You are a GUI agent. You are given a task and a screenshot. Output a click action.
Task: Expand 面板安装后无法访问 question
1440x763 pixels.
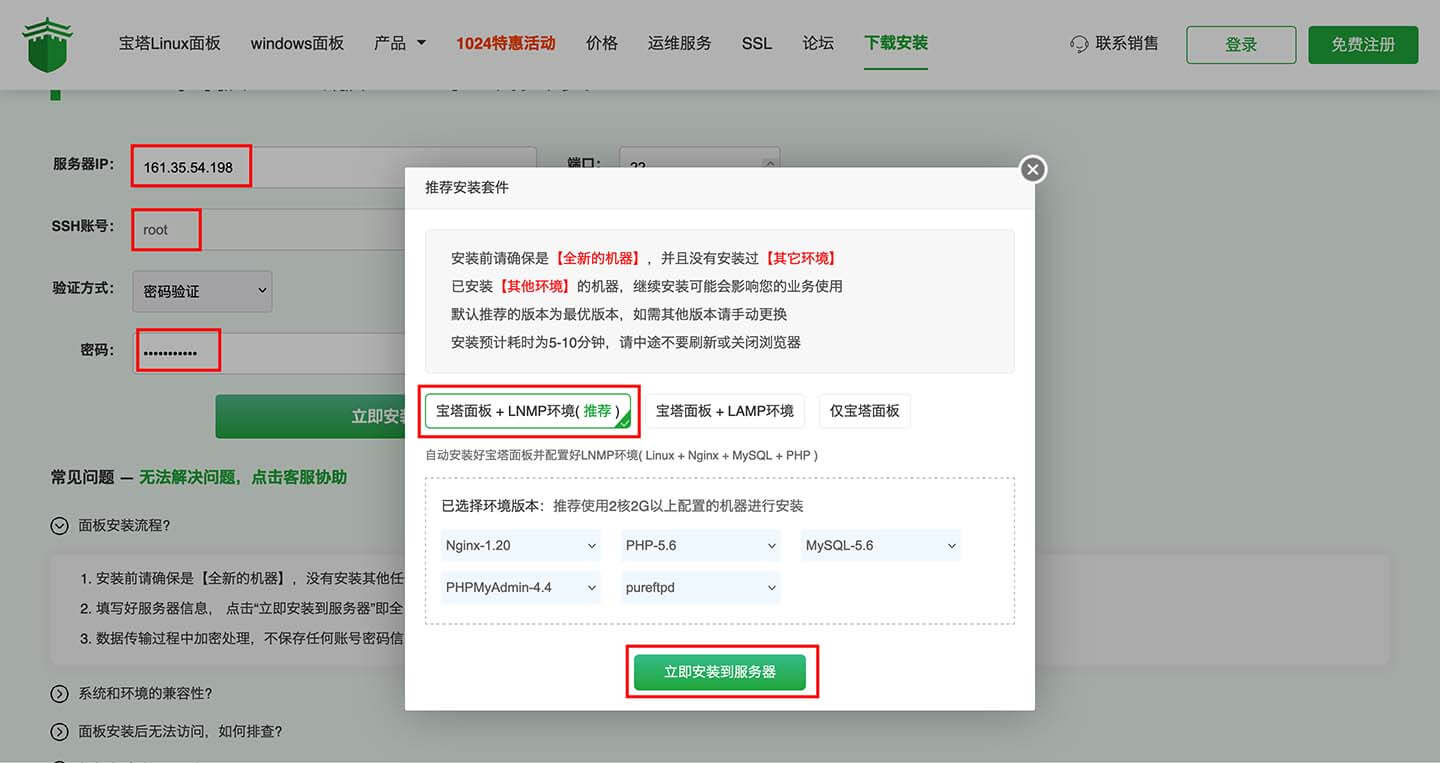pos(167,731)
